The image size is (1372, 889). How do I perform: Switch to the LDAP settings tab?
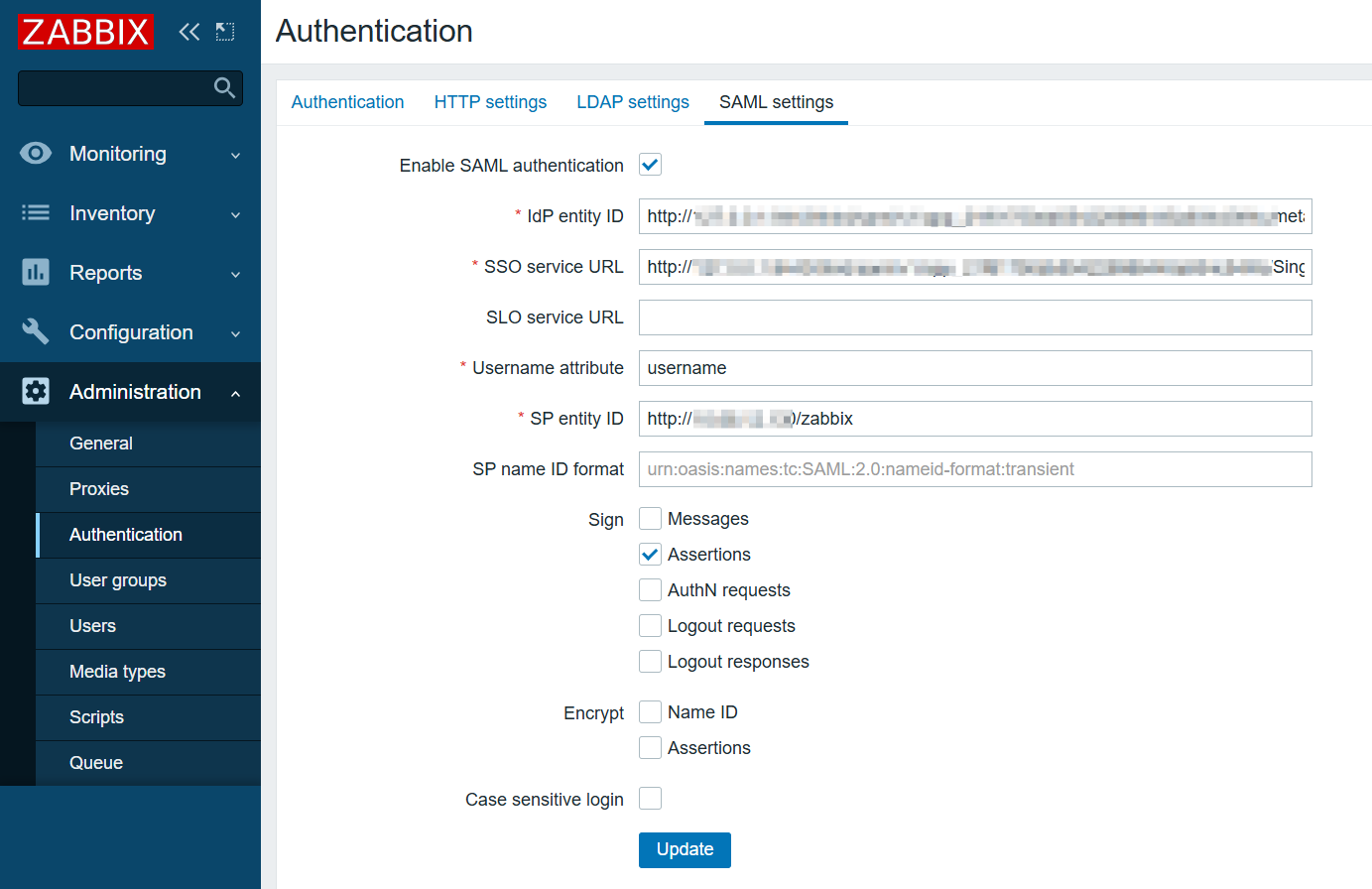pos(632,102)
